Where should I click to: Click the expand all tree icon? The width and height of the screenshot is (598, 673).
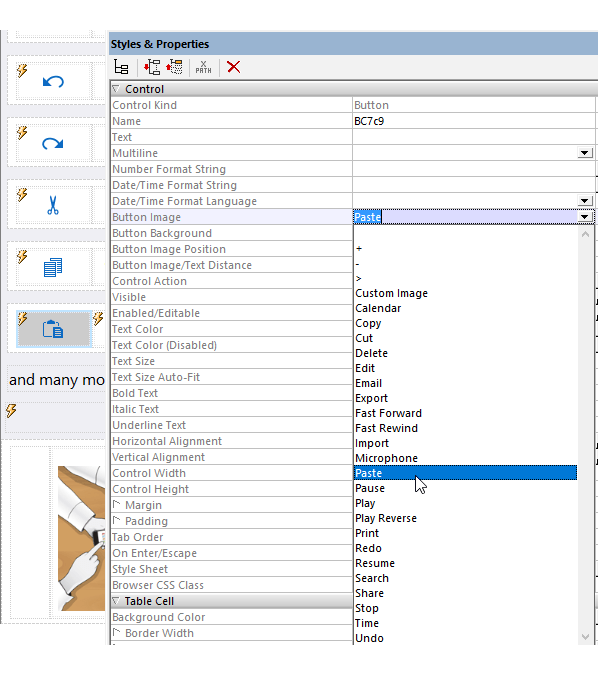tap(152, 67)
